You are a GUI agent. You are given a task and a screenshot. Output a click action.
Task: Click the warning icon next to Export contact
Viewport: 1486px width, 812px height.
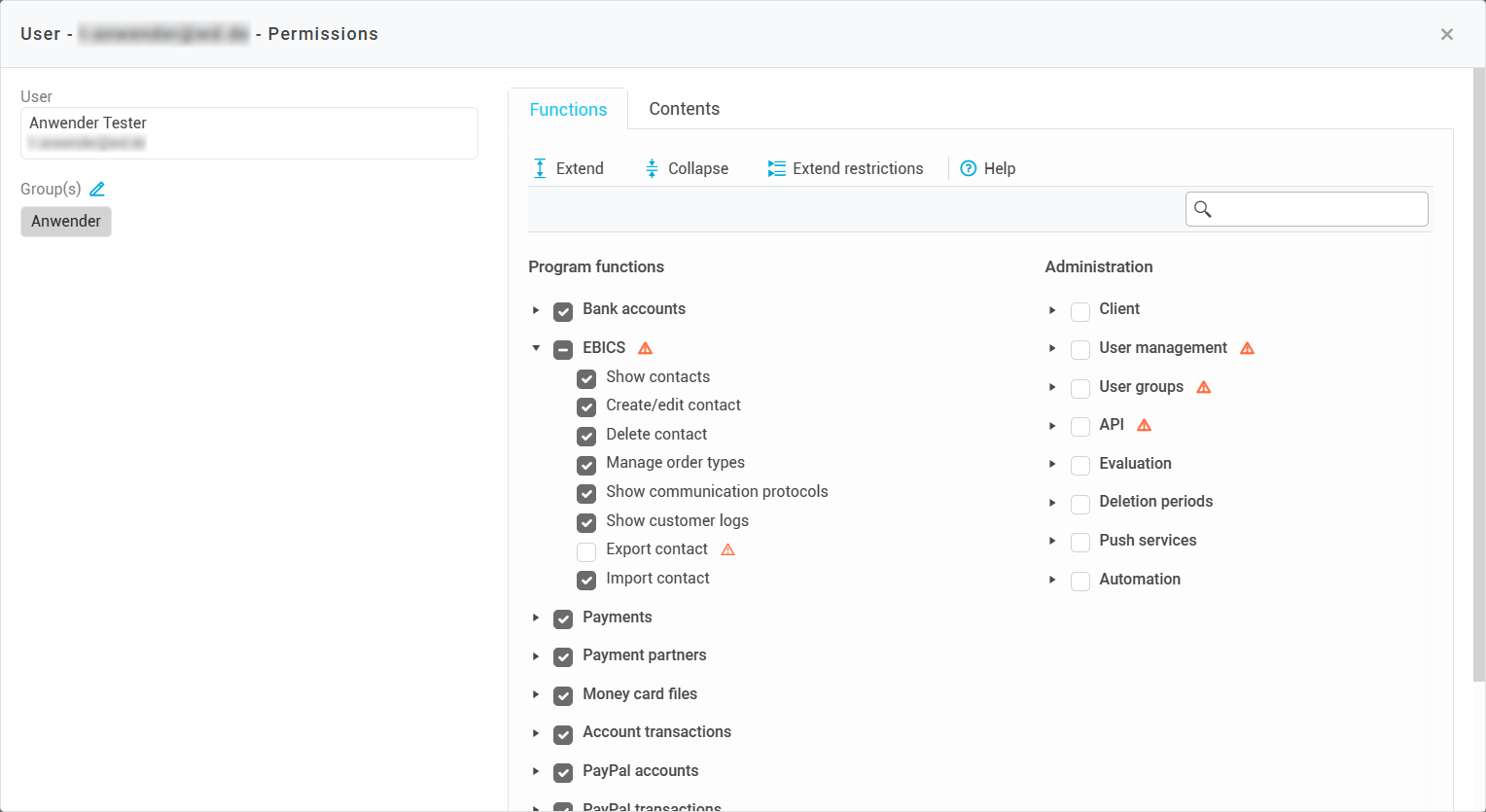(x=727, y=549)
